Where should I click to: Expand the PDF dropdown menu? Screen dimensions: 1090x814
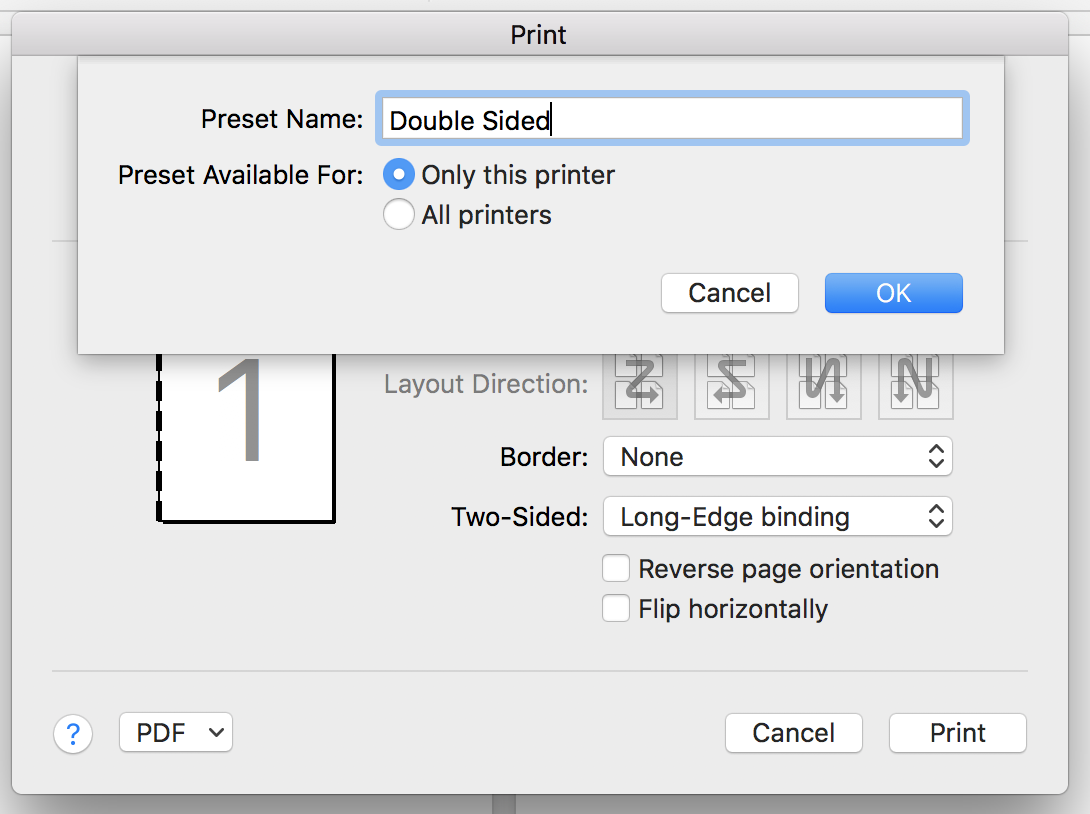pos(176,733)
